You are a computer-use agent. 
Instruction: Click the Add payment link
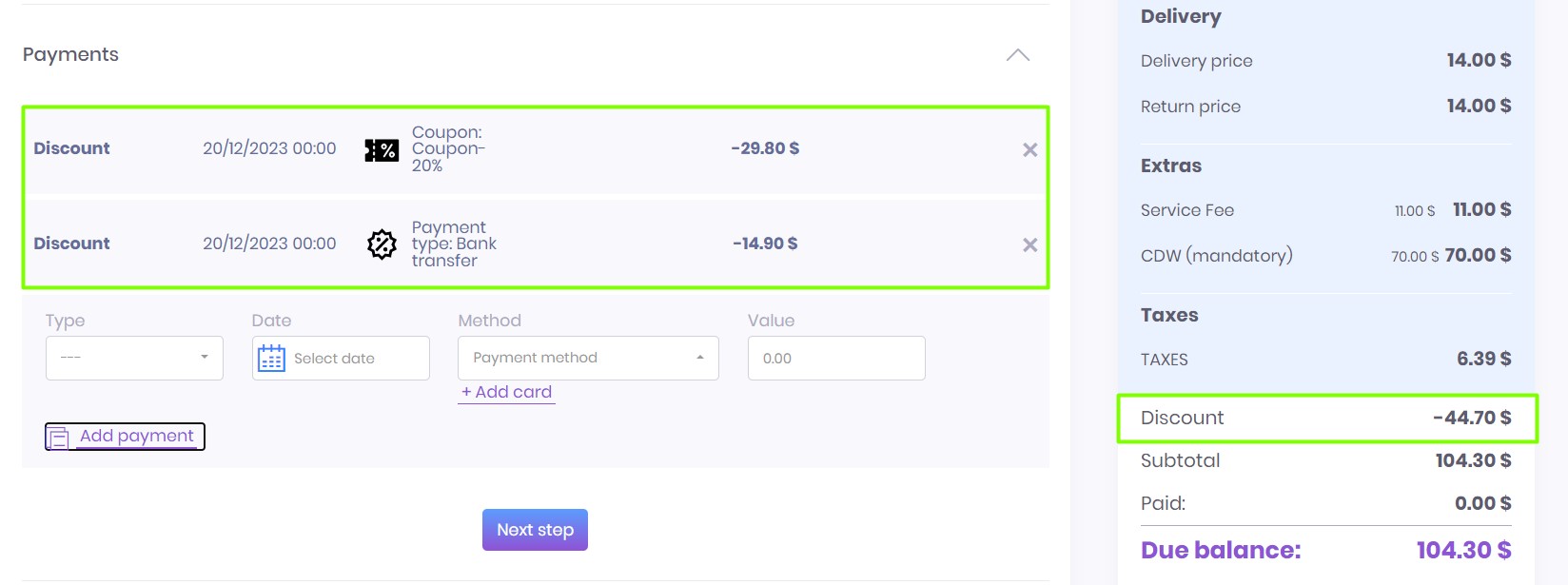pos(136,436)
